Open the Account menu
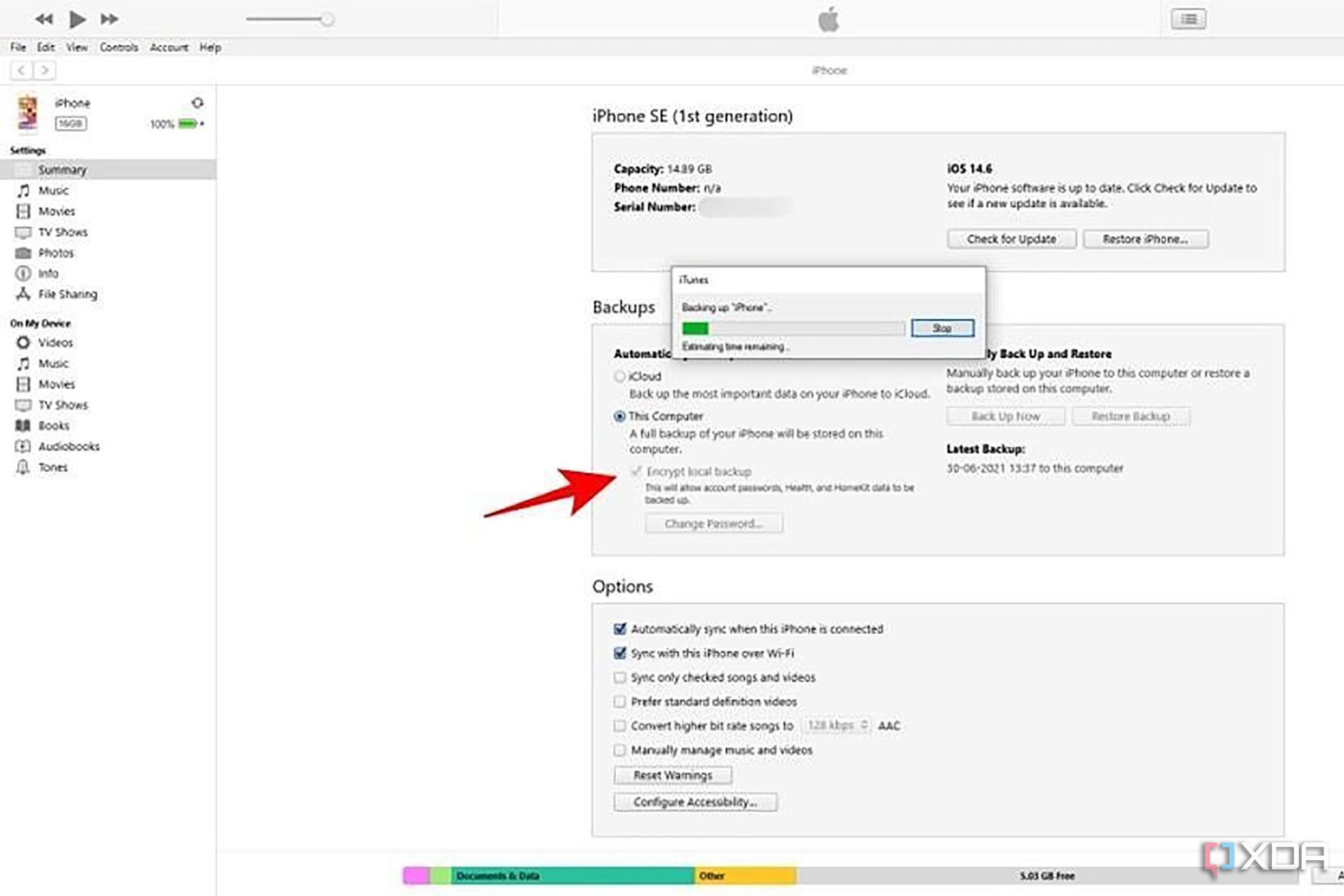This screenshot has width=1344, height=896. [169, 47]
